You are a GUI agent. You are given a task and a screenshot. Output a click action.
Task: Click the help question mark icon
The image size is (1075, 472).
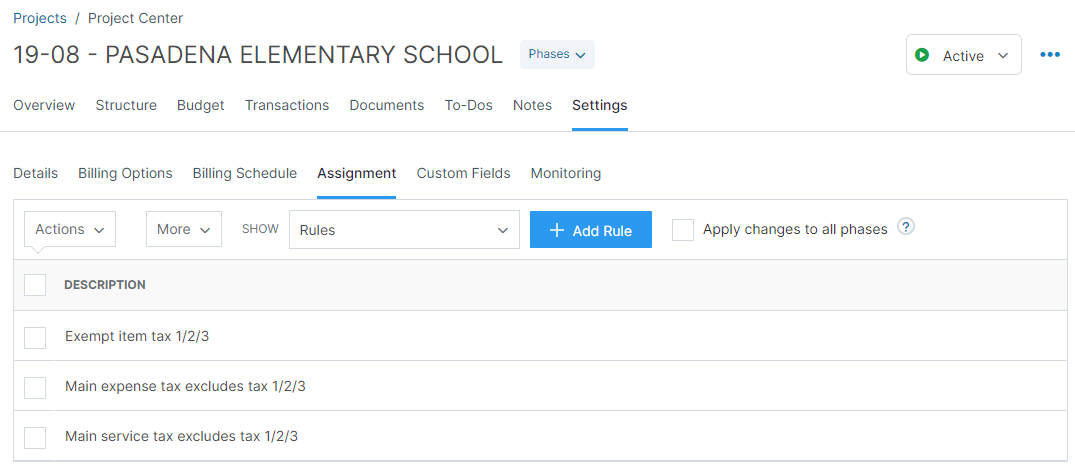(906, 227)
